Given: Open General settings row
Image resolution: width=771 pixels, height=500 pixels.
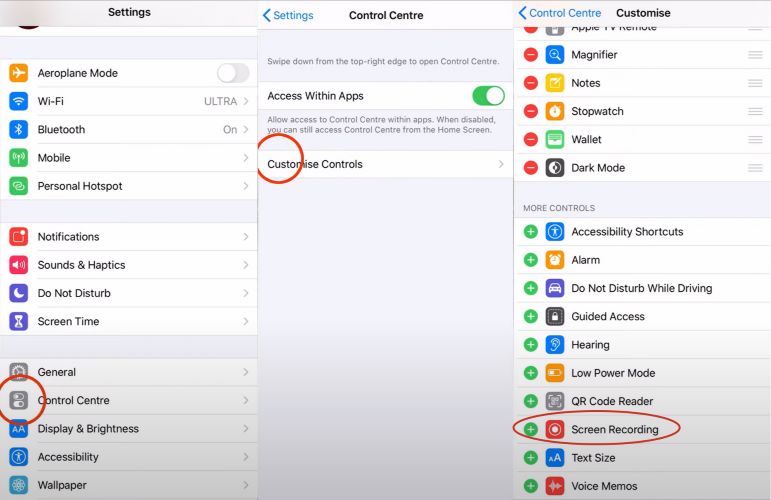Looking at the screenshot, I should click(129, 372).
